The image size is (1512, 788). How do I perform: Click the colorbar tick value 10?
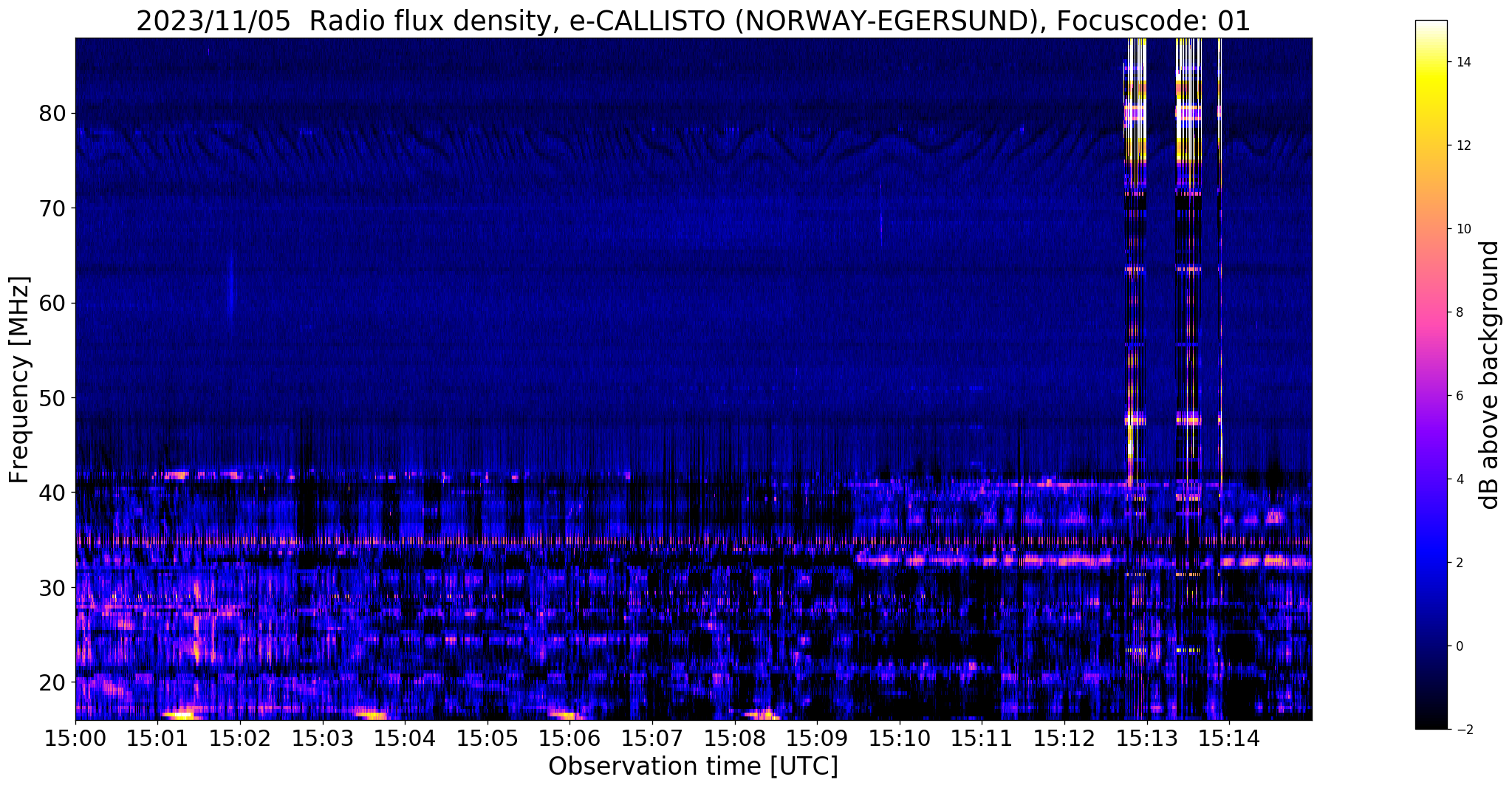click(x=1463, y=229)
